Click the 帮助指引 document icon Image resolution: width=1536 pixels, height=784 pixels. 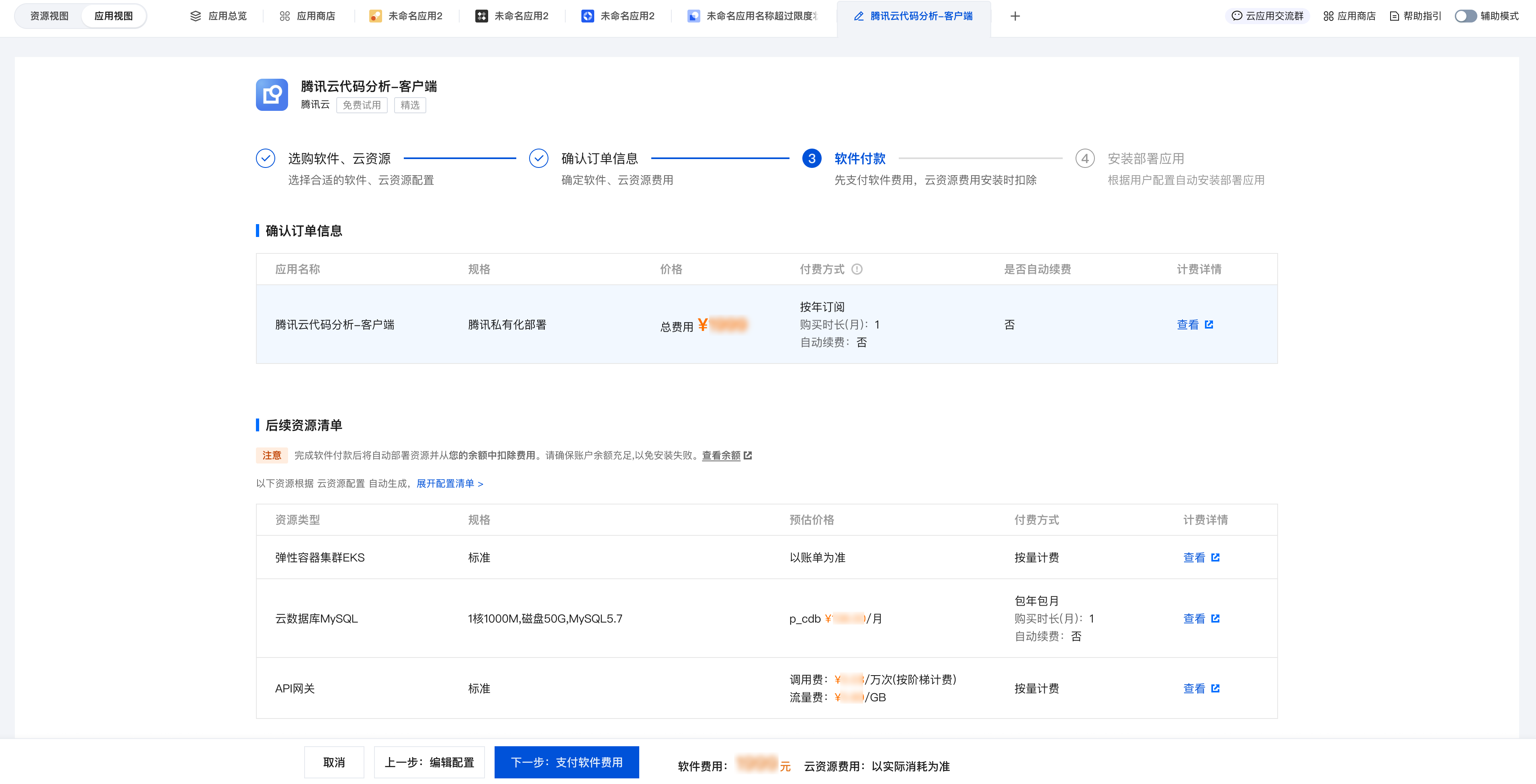(1394, 16)
